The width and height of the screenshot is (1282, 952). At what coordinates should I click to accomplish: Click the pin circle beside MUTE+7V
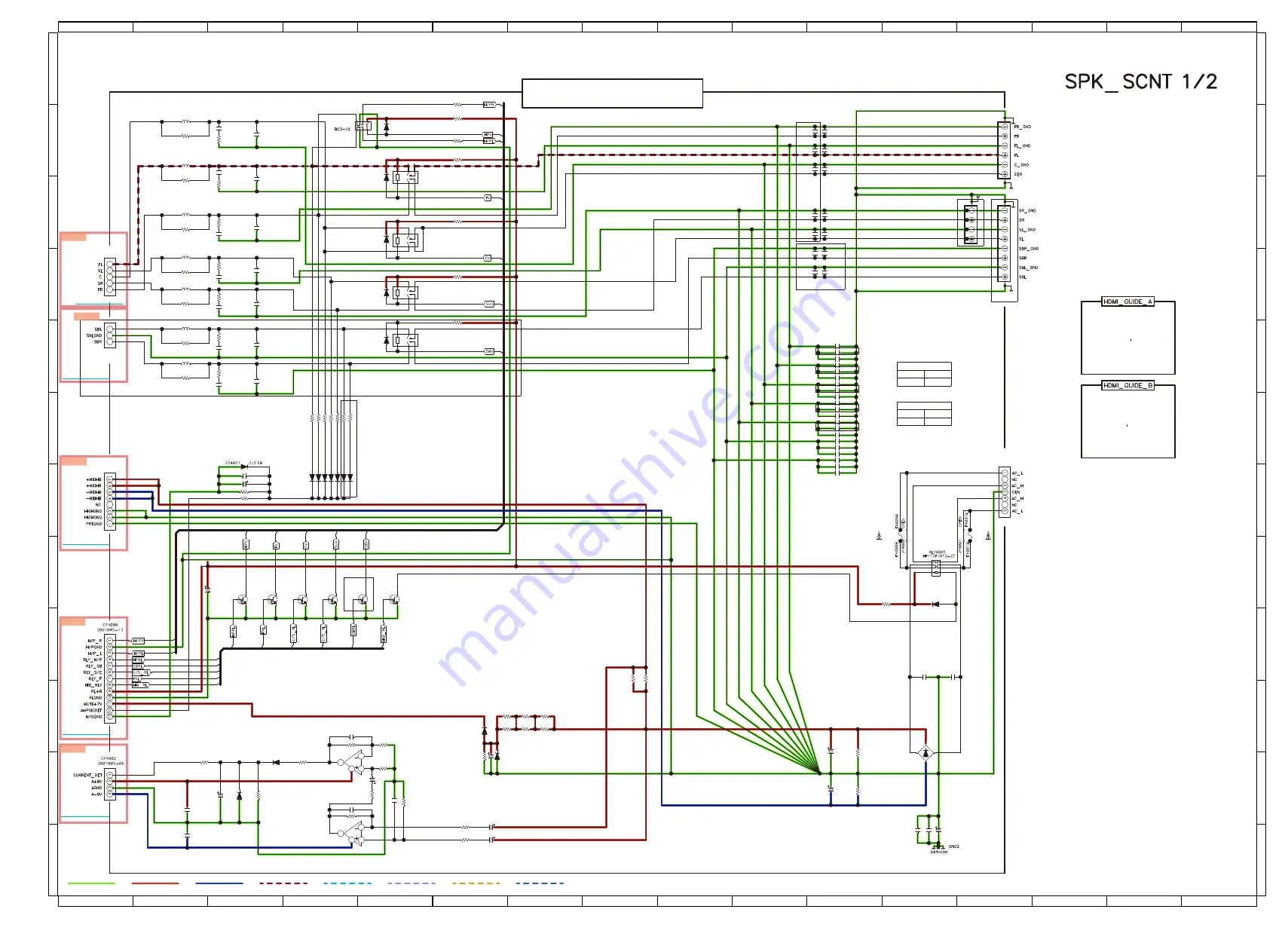pos(110,704)
